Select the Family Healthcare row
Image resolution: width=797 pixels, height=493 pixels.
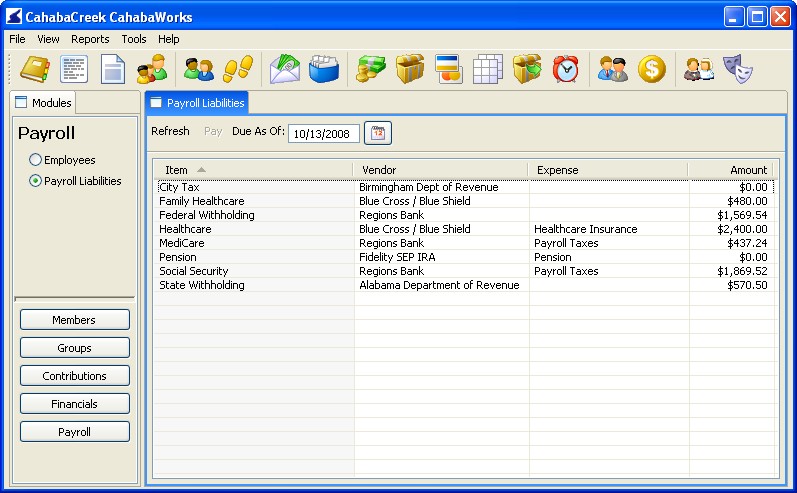click(x=465, y=201)
